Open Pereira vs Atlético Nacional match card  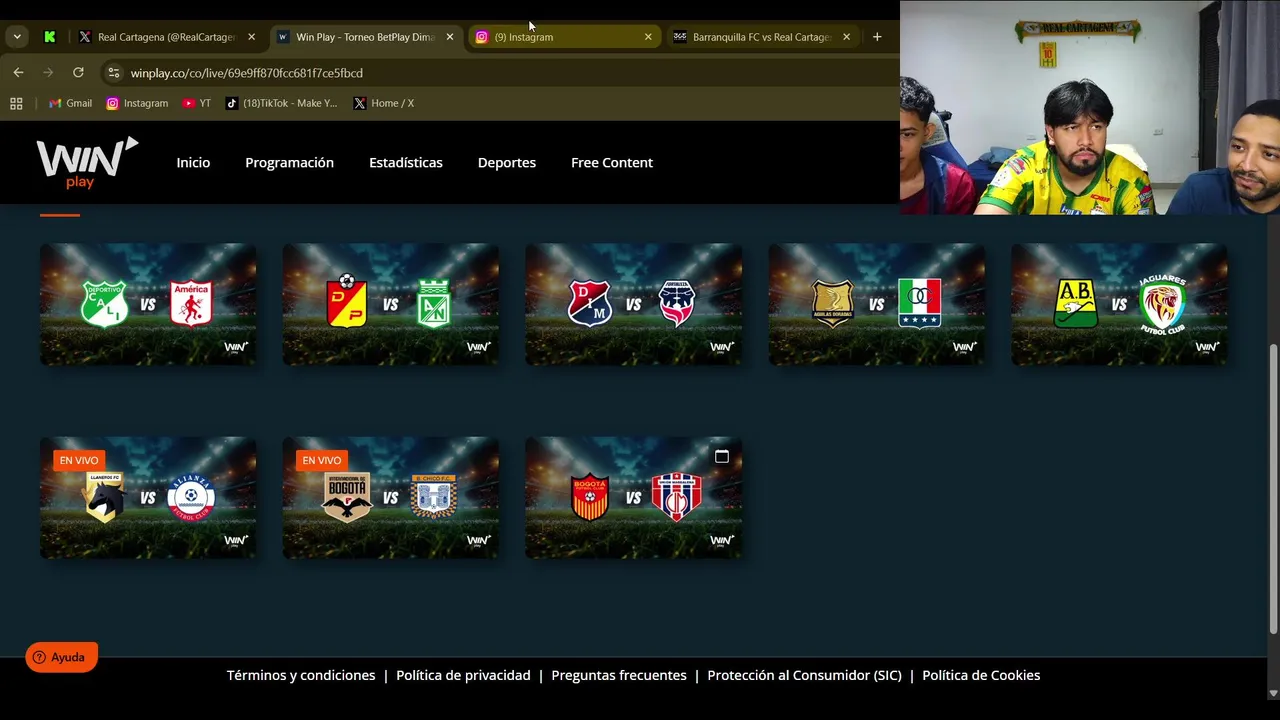391,304
